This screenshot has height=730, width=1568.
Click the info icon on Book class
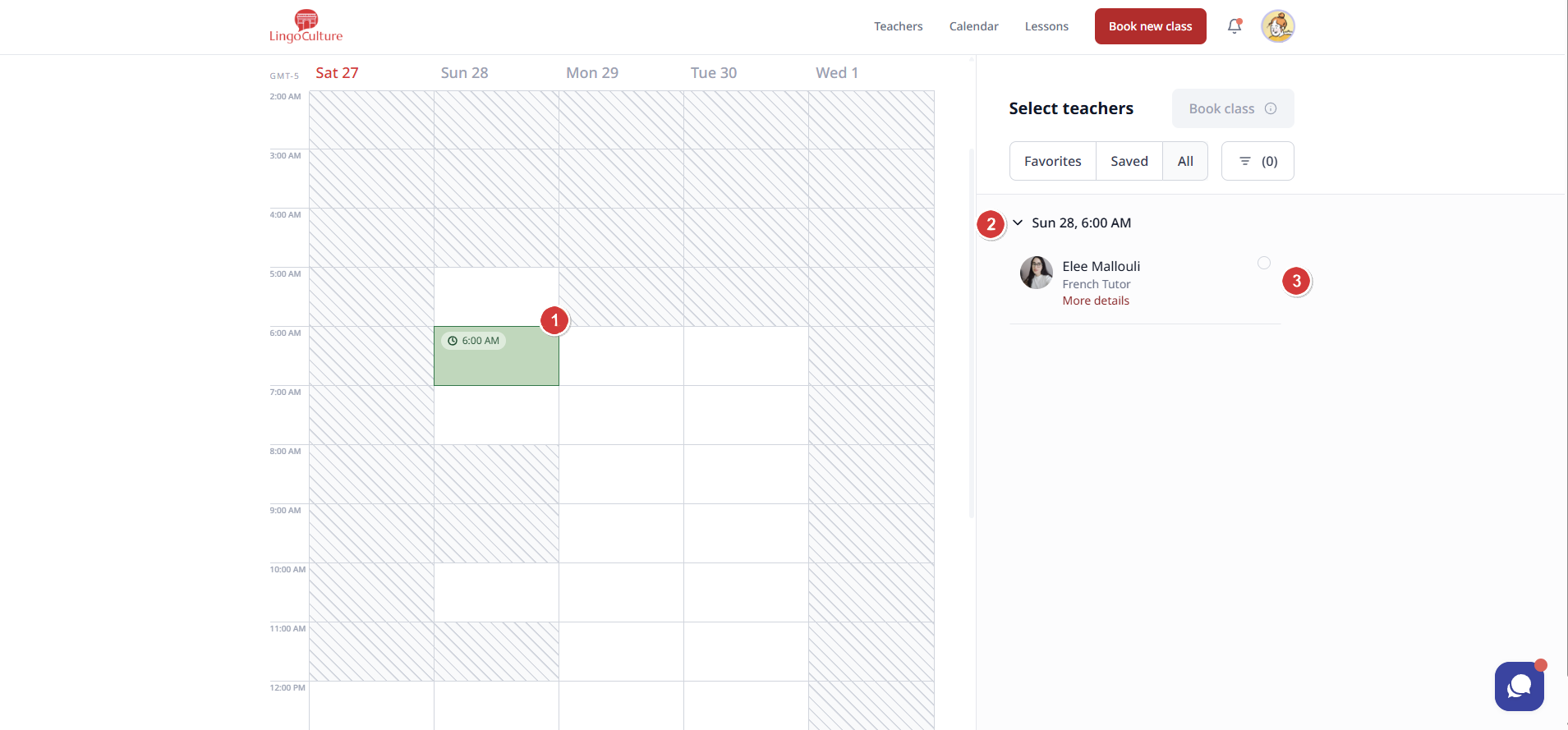(1271, 108)
